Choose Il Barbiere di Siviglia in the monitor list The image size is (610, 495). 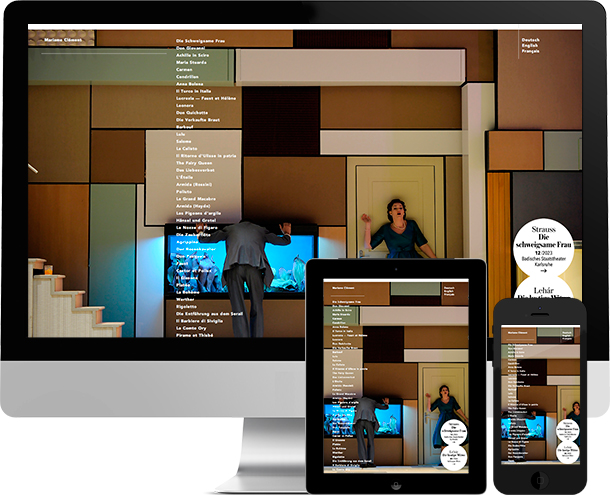click(x=199, y=321)
